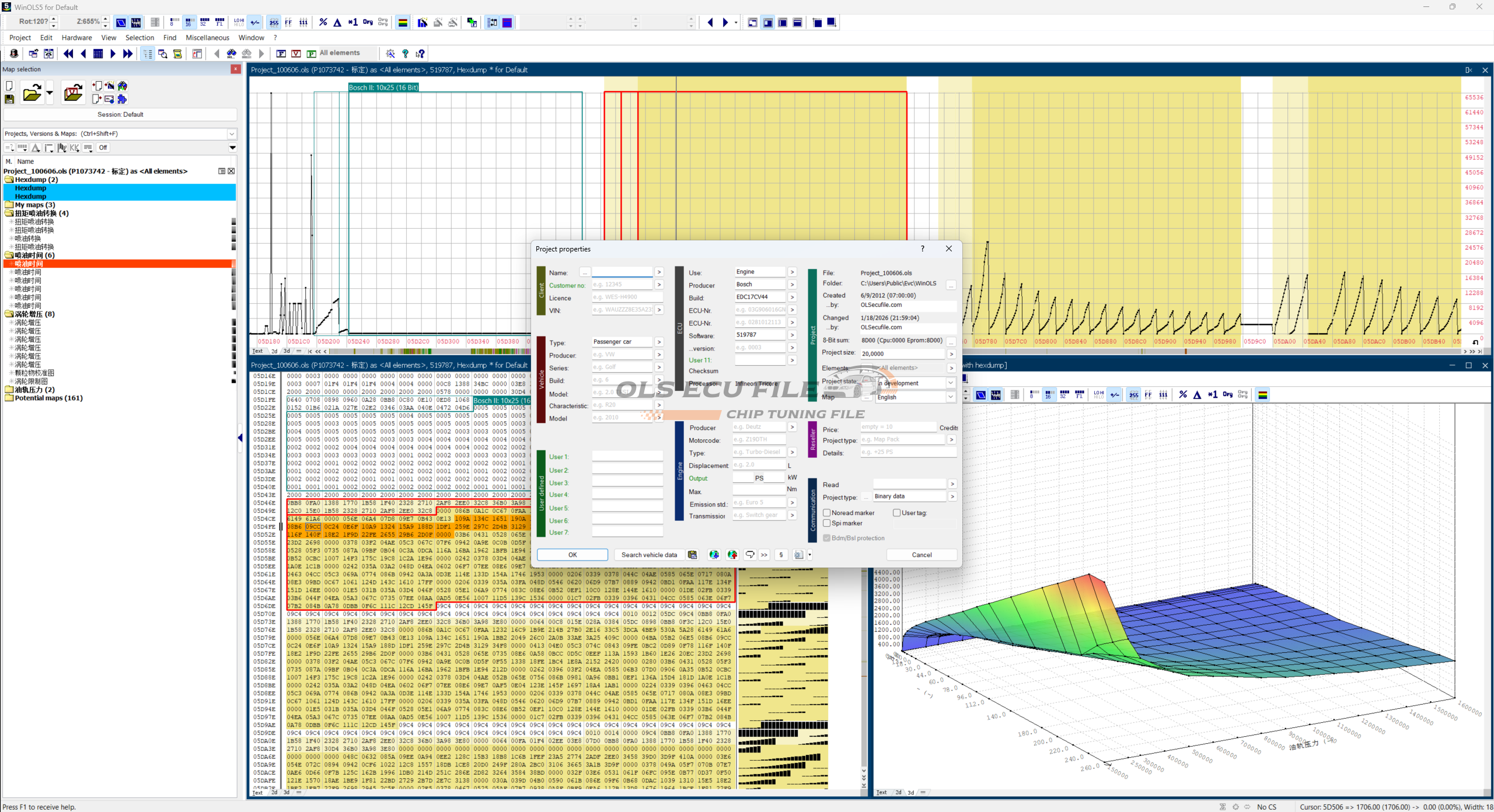This screenshot has width=1494, height=812.
Task: Click the paste clipboard icon in dialog
Action: pyautogui.click(x=692, y=555)
